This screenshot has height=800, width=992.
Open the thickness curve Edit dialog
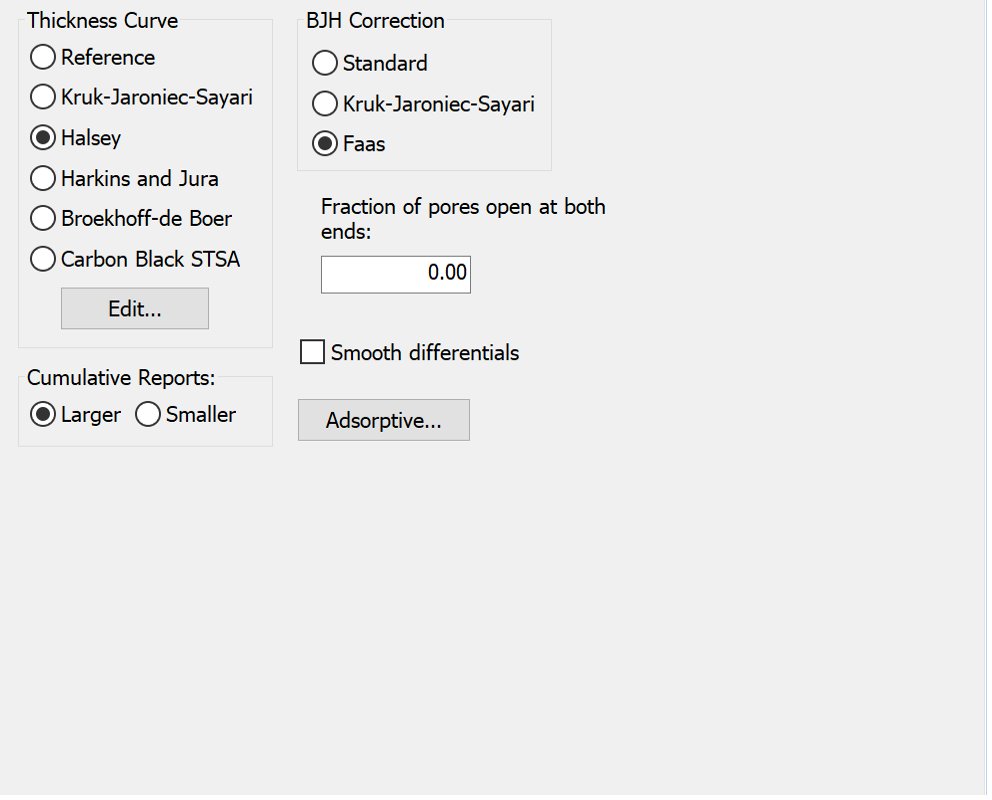coord(135,309)
